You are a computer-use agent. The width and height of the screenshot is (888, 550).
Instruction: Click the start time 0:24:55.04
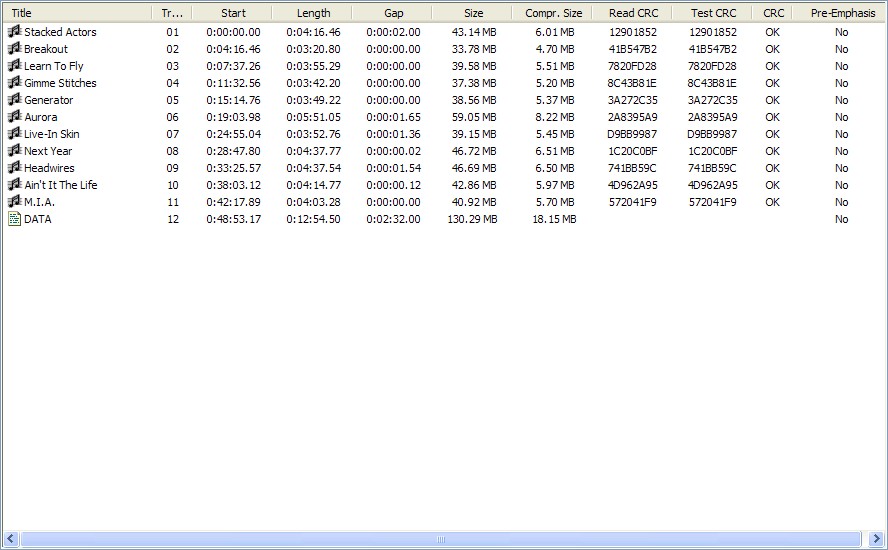pos(233,134)
